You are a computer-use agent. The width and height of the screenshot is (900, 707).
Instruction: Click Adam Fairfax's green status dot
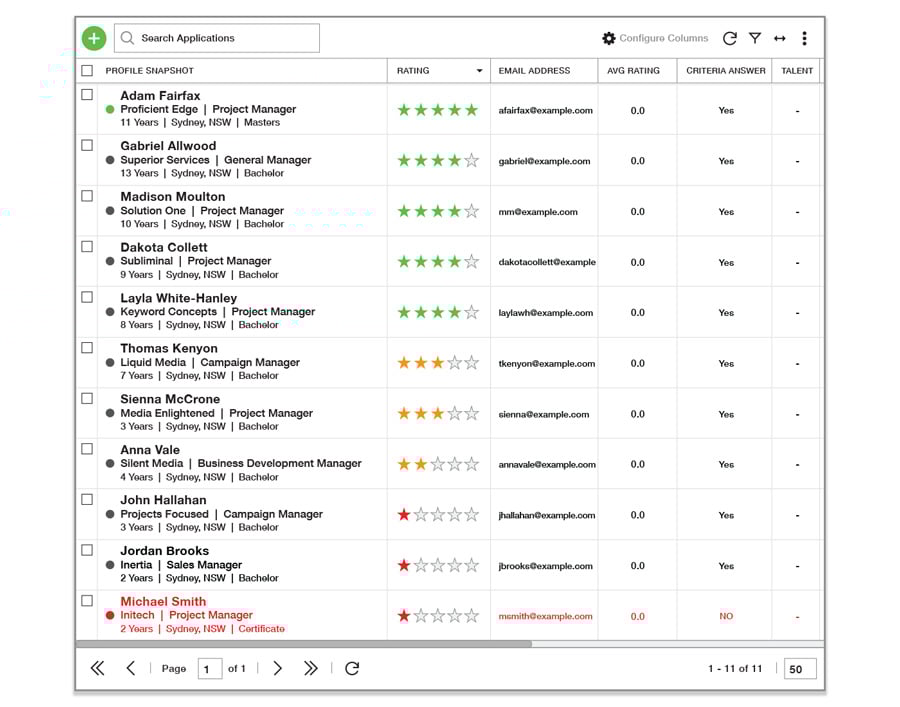click(x=110, y=109)
